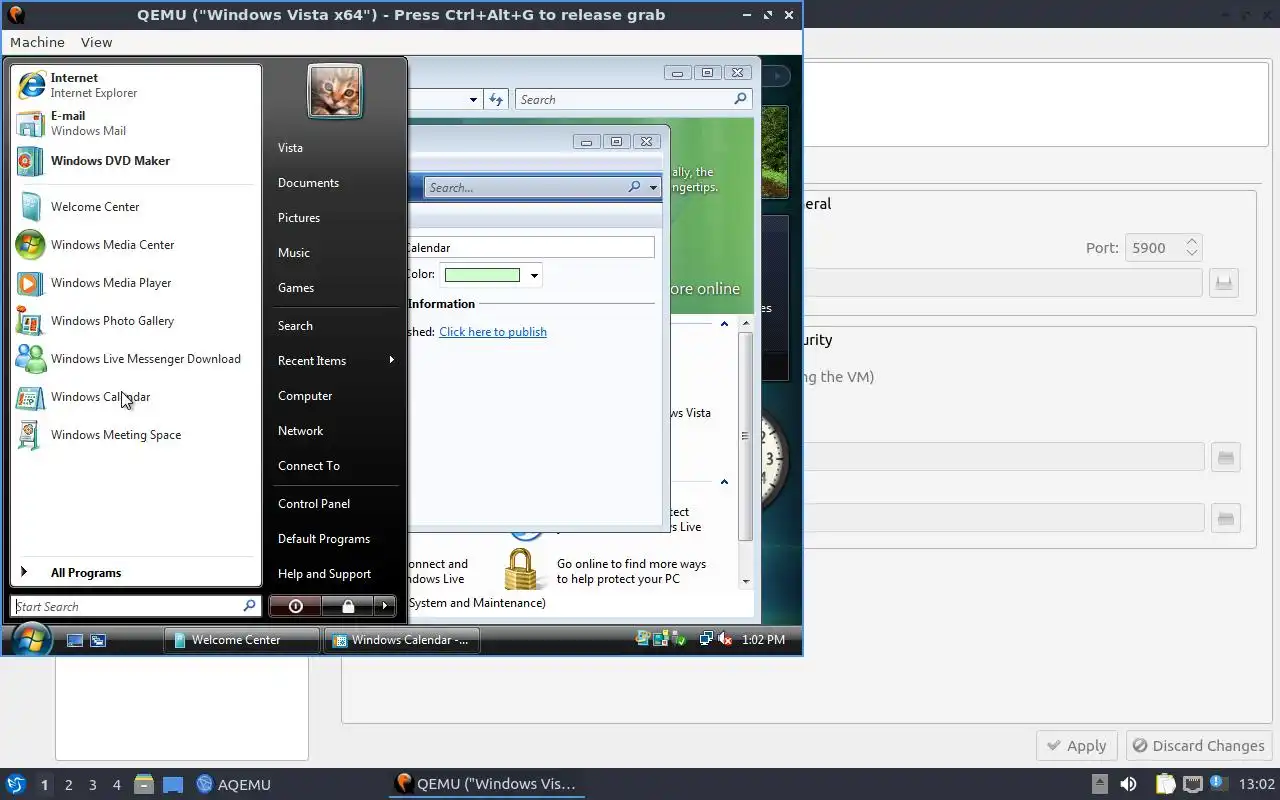Open Welcome Center address bar dropdown arrow
The height and width of the screenshot is (800, 1280).
click(x=474, y=99)
